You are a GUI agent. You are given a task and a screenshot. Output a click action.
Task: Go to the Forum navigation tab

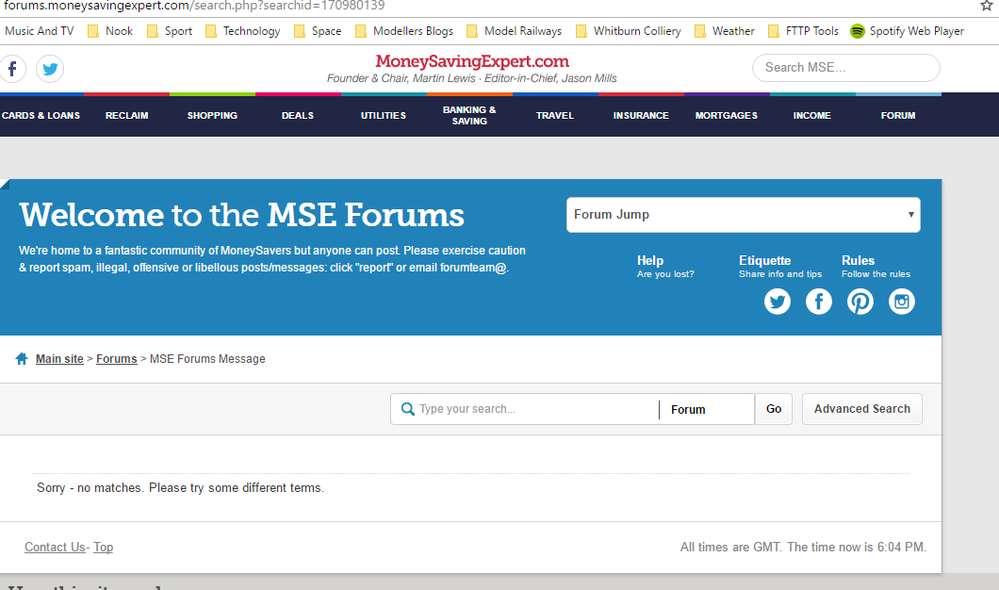(x=897, y=116)
